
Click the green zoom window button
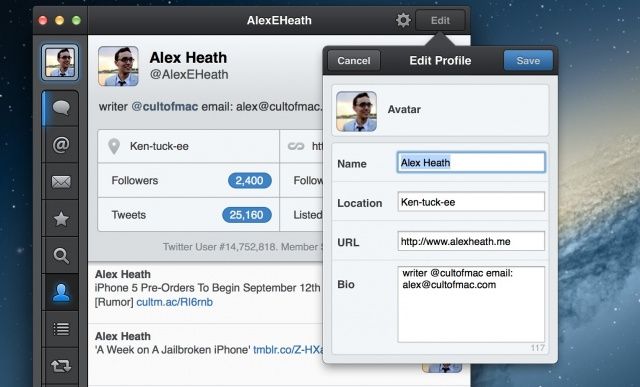click(76, 20)
